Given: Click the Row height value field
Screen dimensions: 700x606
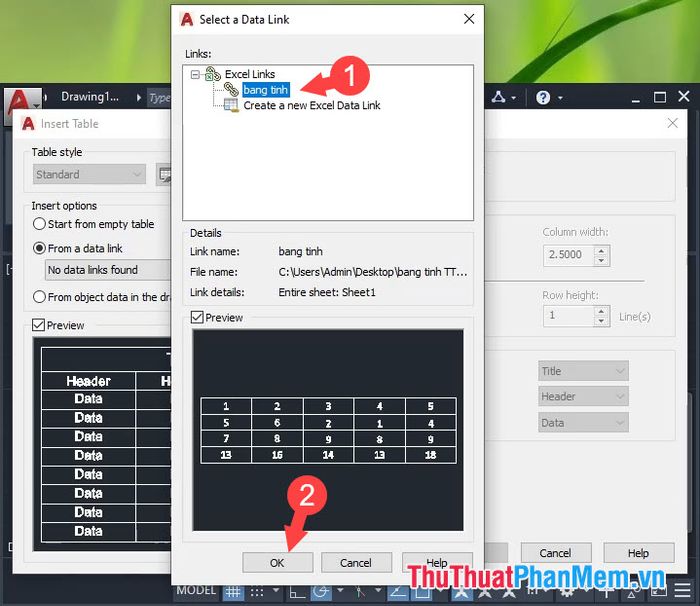Looking at the screenshot, I should pos(569,316).
